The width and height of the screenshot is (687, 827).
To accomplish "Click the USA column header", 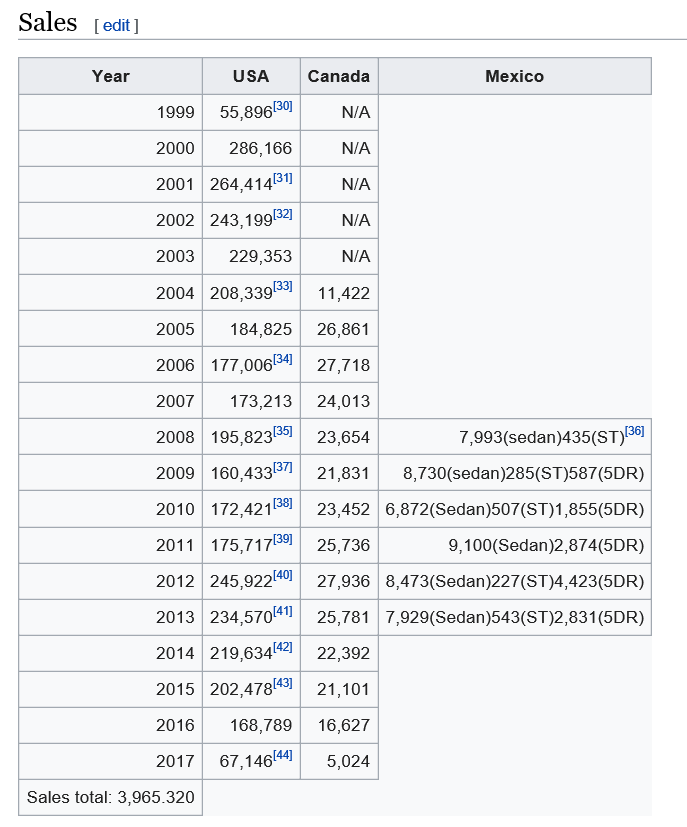I will tap(251, 76).
